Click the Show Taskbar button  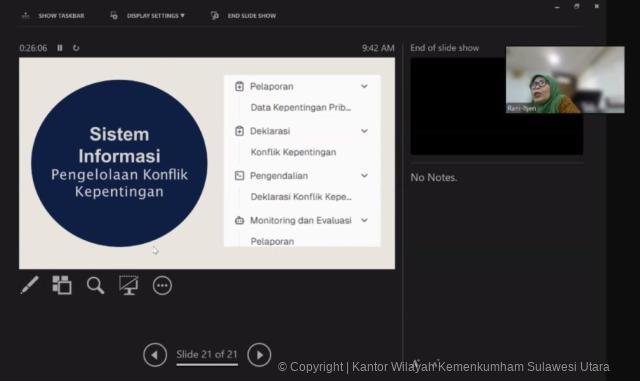coord(53,16)
